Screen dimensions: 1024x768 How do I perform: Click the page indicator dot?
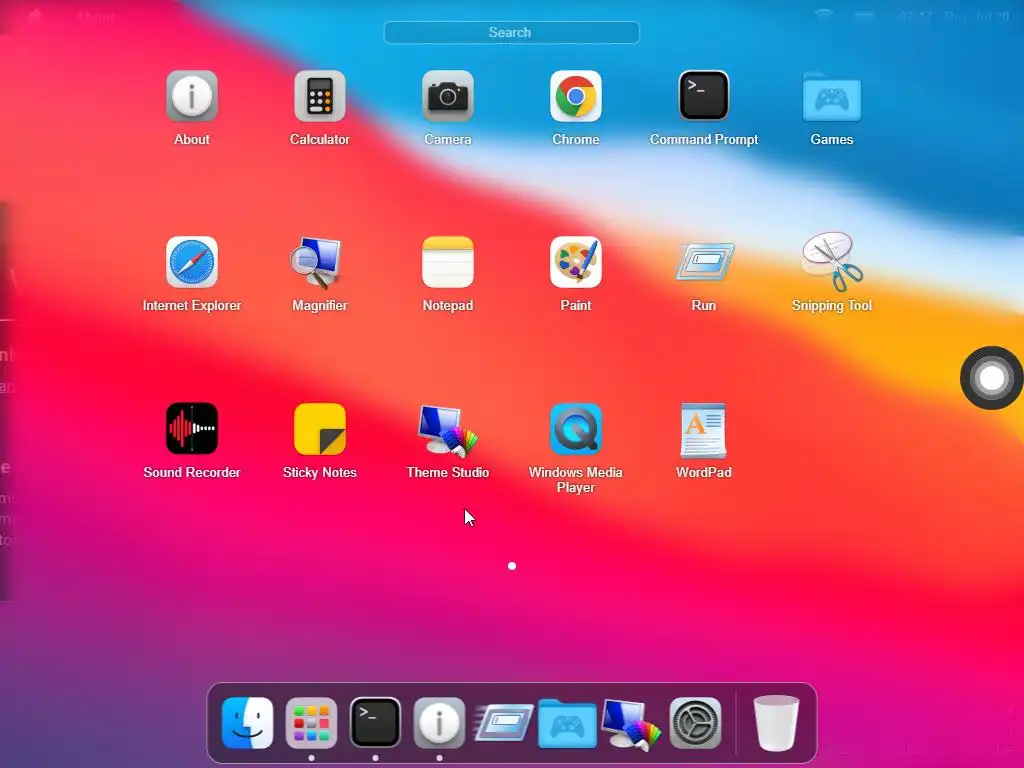click(512, 566)
